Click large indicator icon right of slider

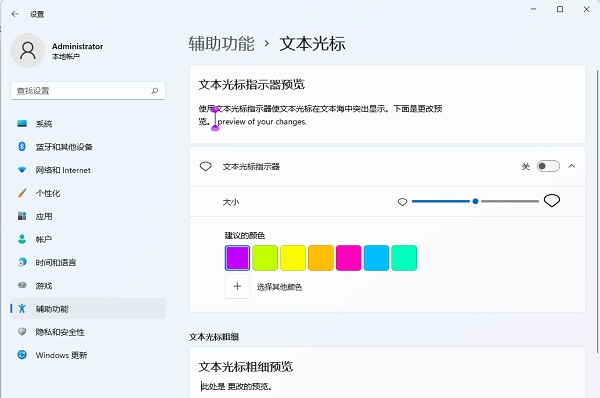(552, 201)
